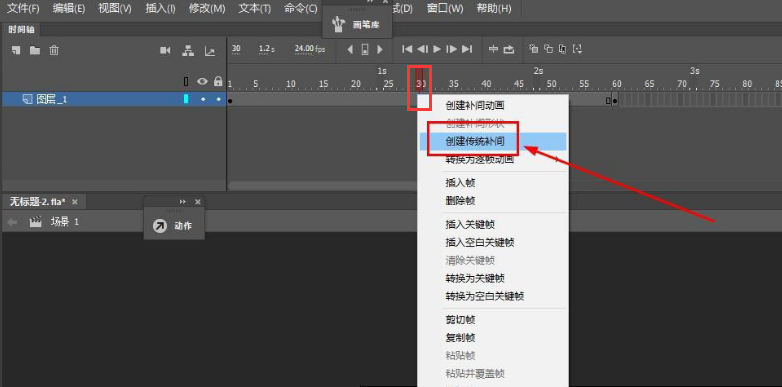Toggle lock dot for 图层_1

click(218, 99)
